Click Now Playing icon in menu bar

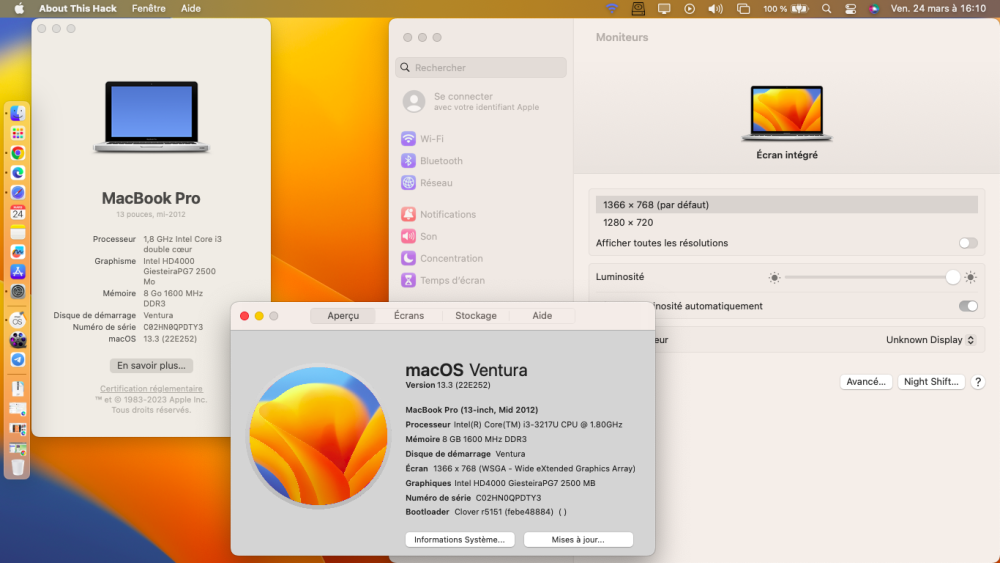(x=689, y=8)
